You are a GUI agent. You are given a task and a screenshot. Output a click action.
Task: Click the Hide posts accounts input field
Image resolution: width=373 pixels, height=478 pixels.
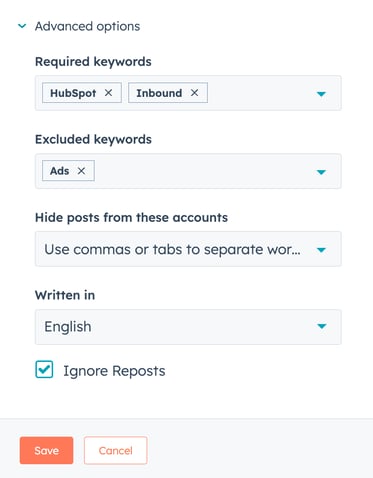tap(188, 249)
